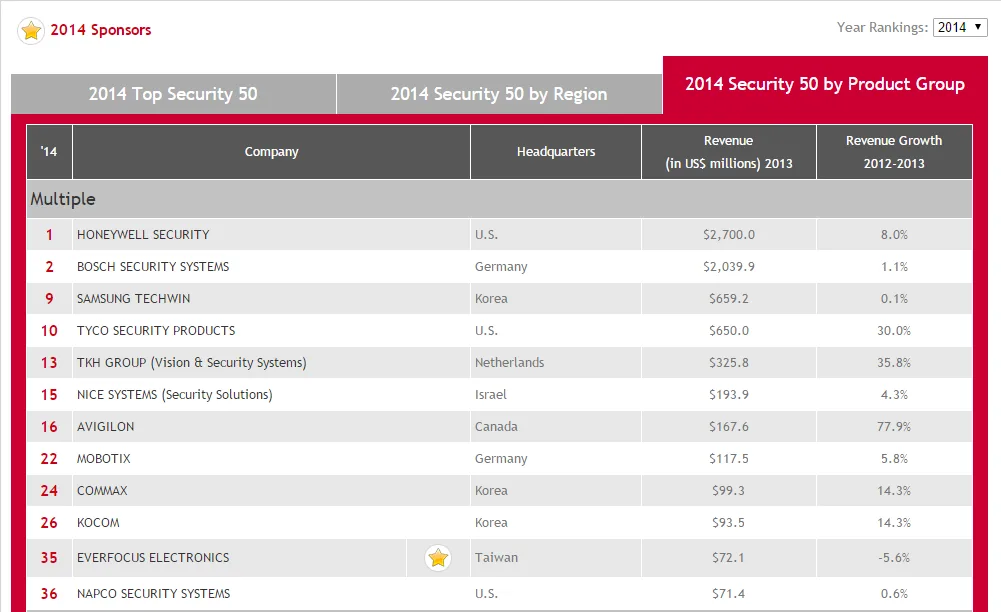Click Avigilon's $167.6 revenue cell
The height and width of the screenshot is (612, 1001).
[x=728, y=426]
